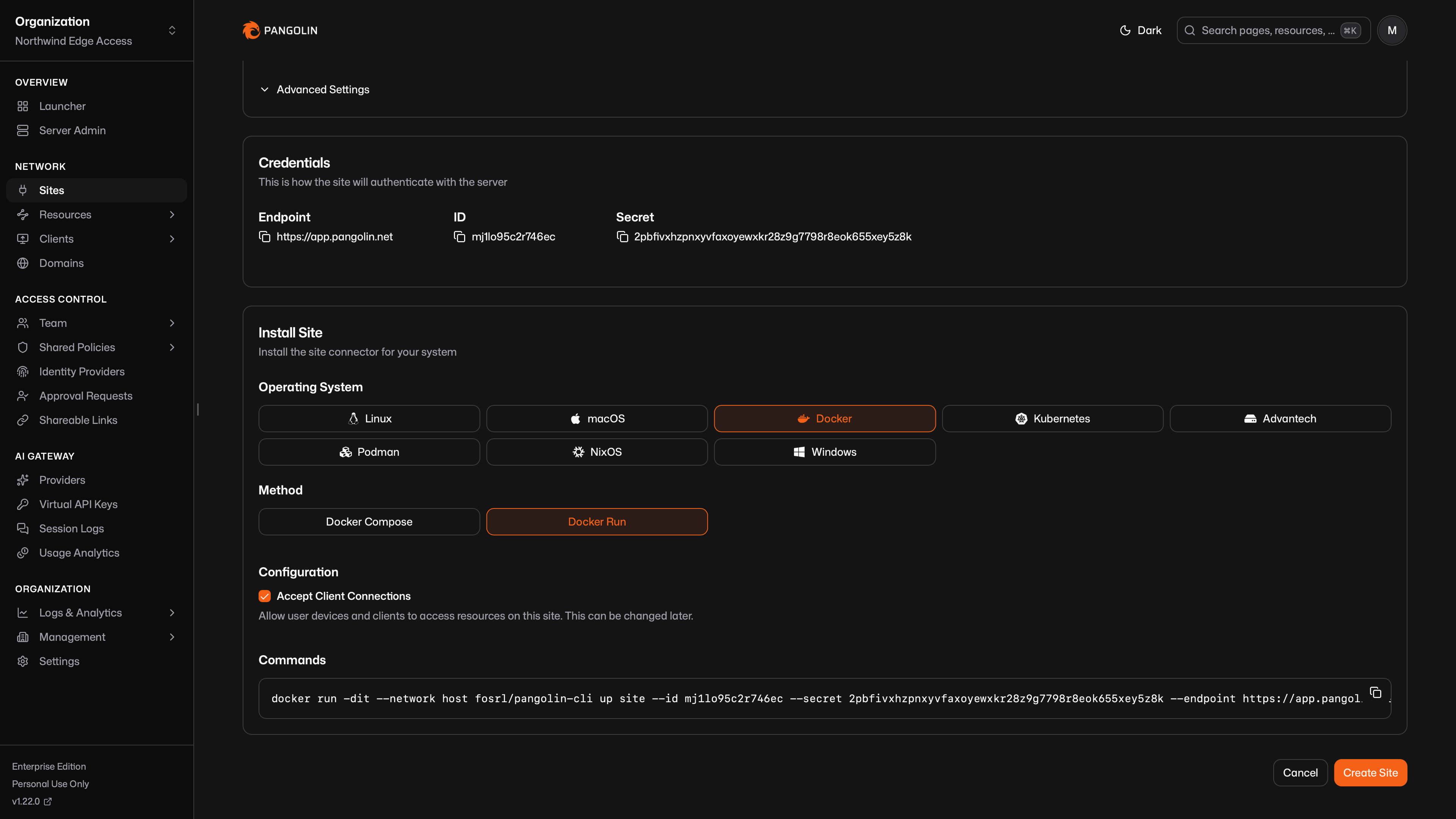The image size is (1456, 819).
Task: Click the Team people icon
Action: (x=23, y=323)
